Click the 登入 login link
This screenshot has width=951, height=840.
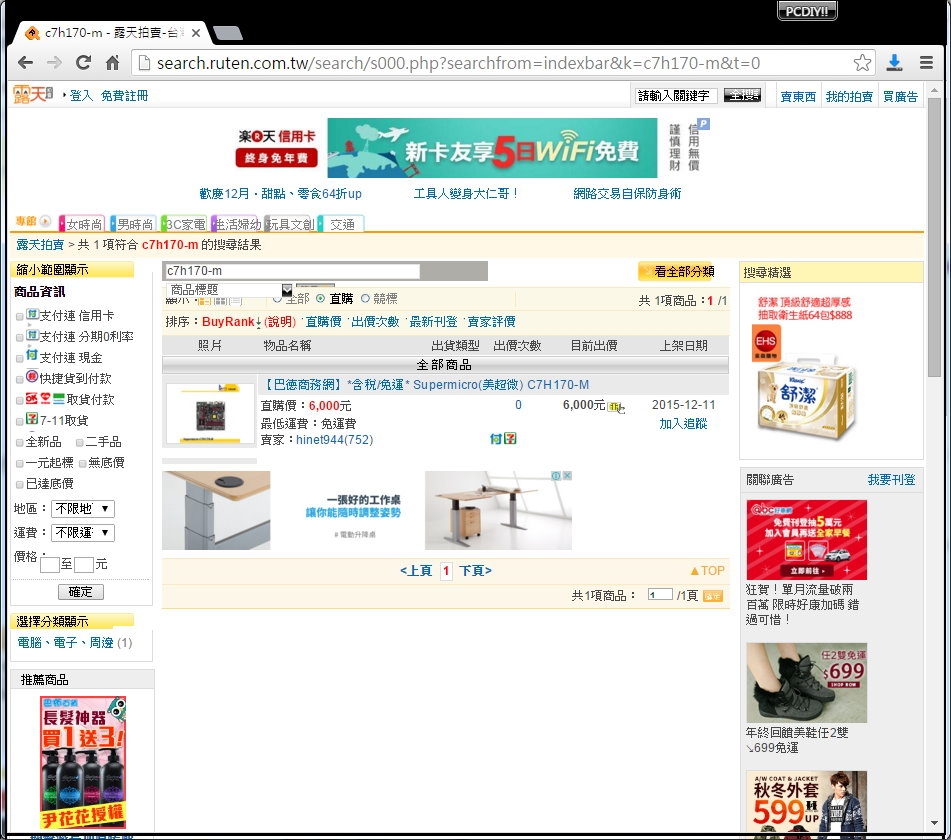tap(81, 96)
